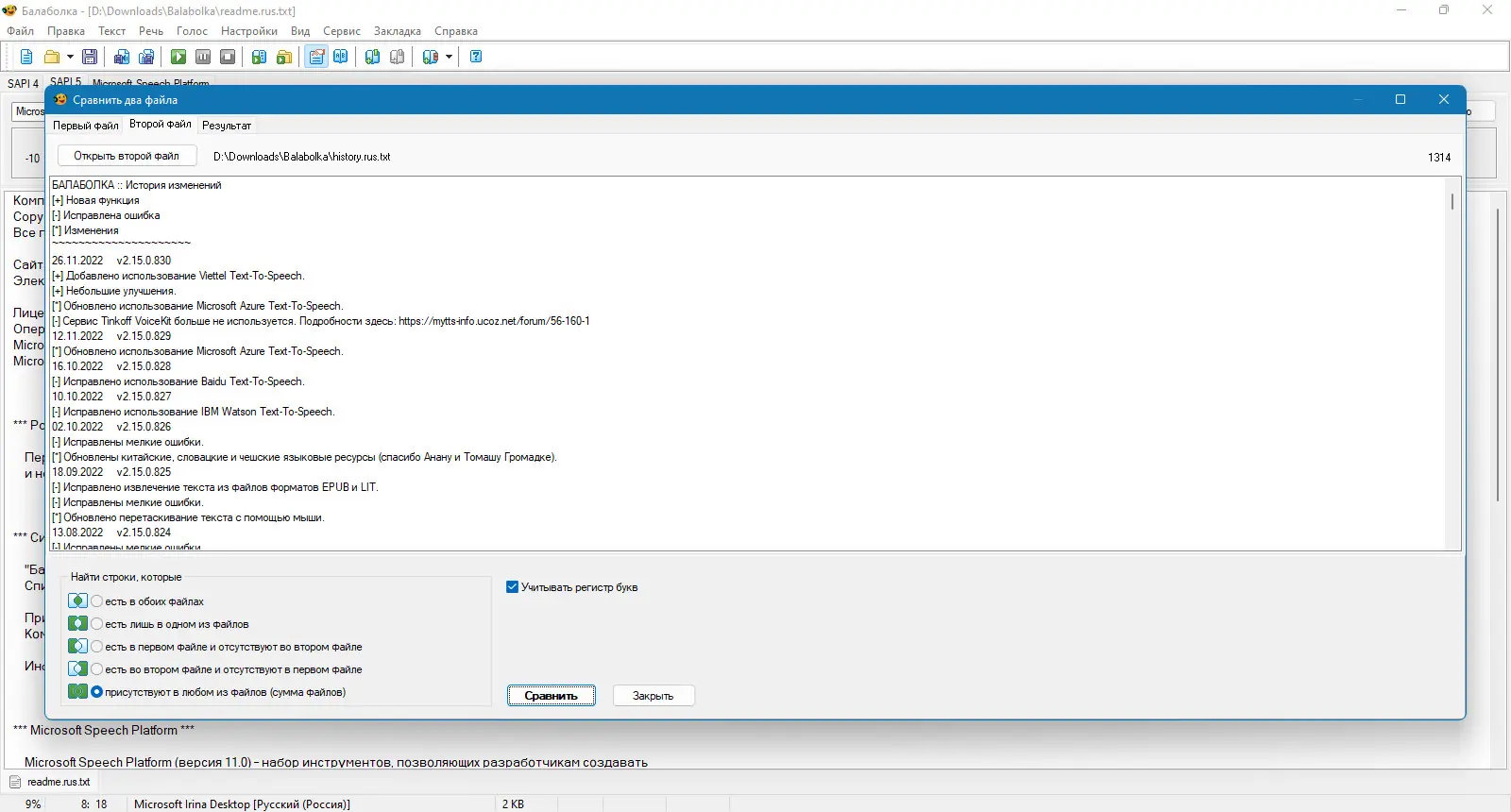Click status bar voice 'Microsoft Irina Desktop'
The width and height of the screenshot is (1511, 812).
coord(242,804)
